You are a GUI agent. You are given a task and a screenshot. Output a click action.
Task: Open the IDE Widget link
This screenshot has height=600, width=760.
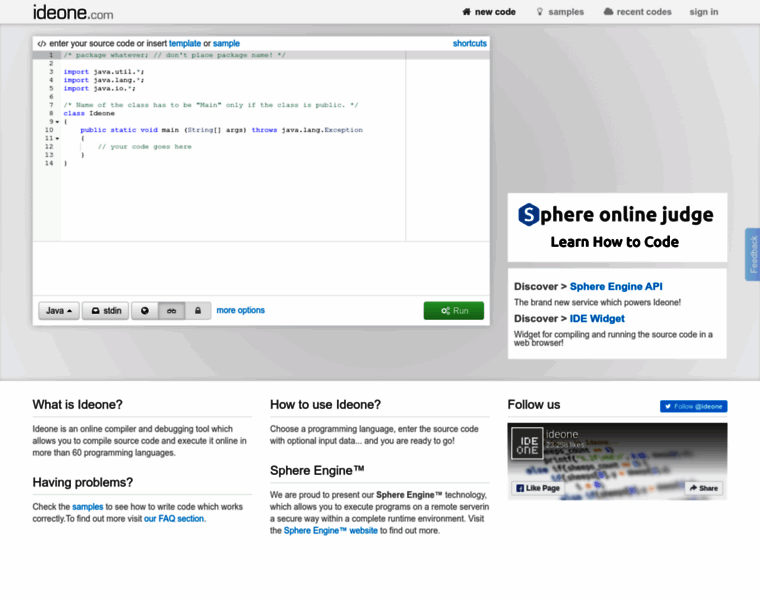597,318
